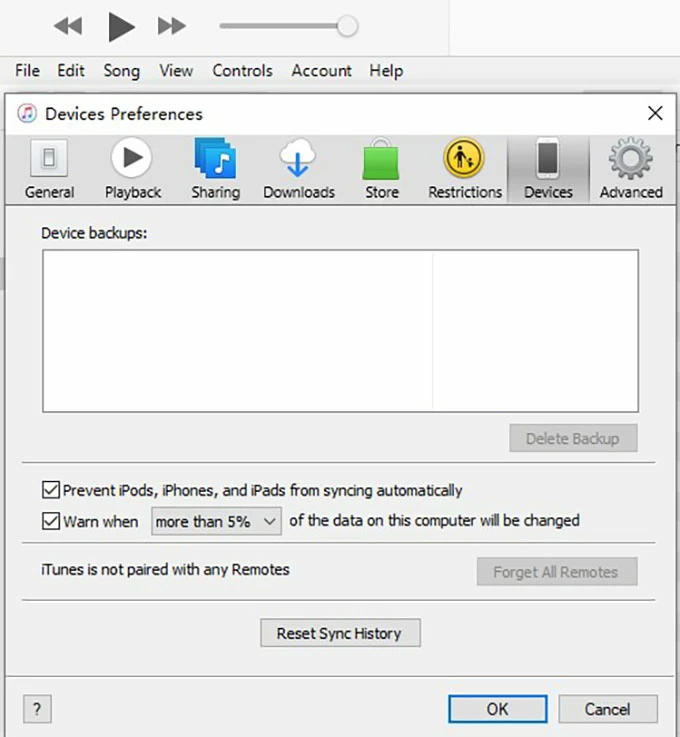This screenshot has width=680, height=737.
Task: Click the rewind previous track button
Action: [68, 27]
